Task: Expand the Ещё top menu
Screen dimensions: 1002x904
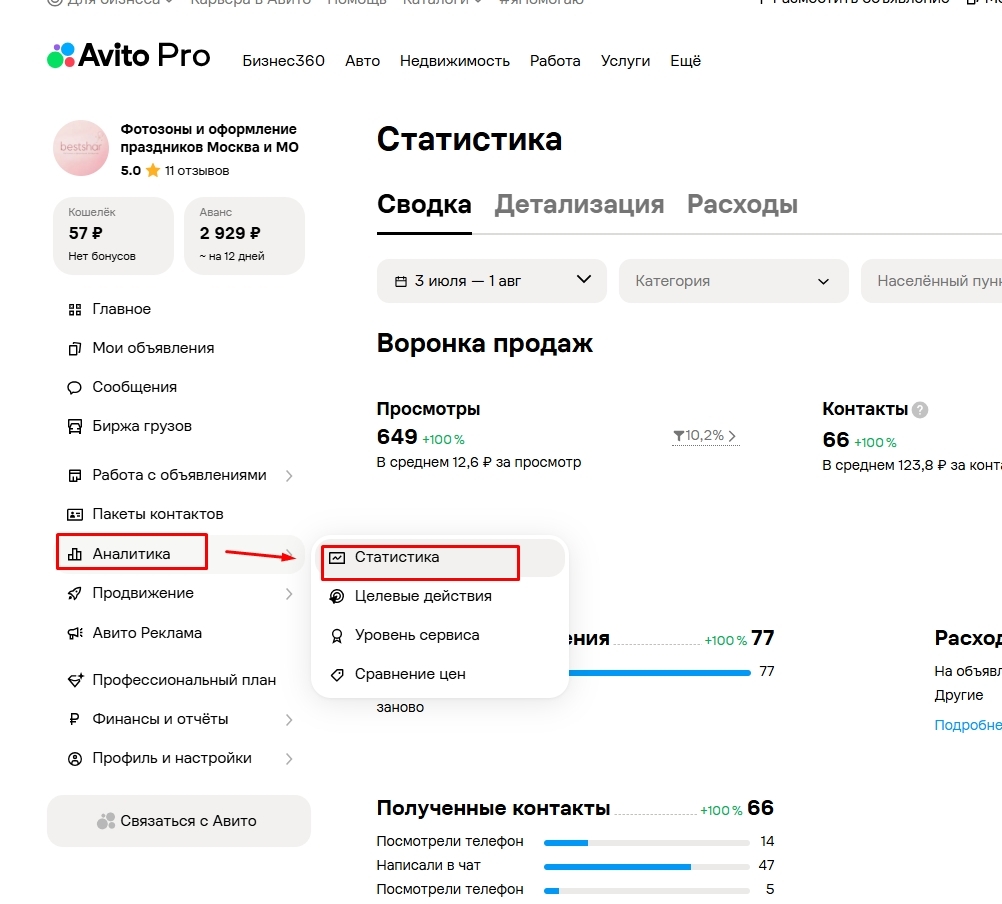Action: click(685, 61)
